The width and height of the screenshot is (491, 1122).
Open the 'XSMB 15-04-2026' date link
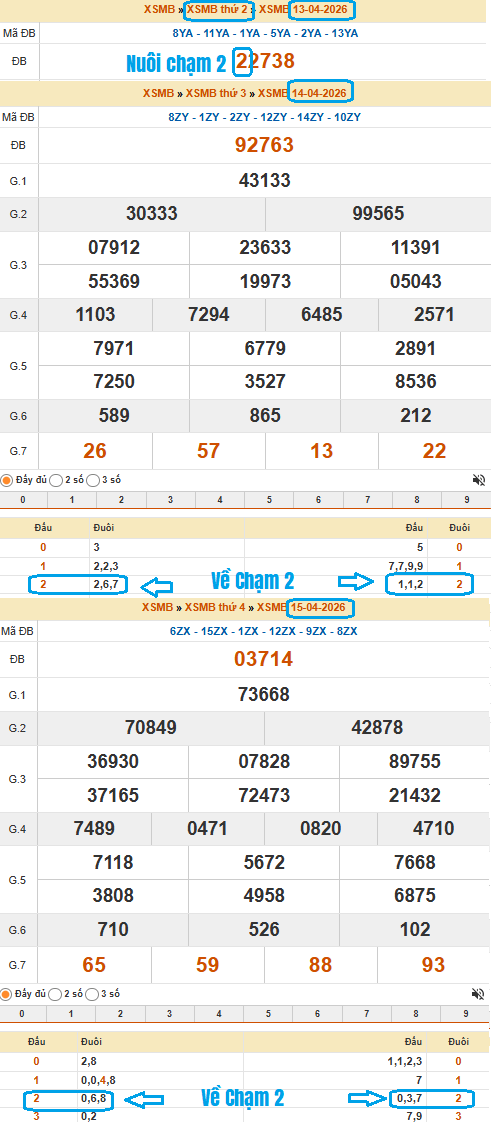pos(302,608)
